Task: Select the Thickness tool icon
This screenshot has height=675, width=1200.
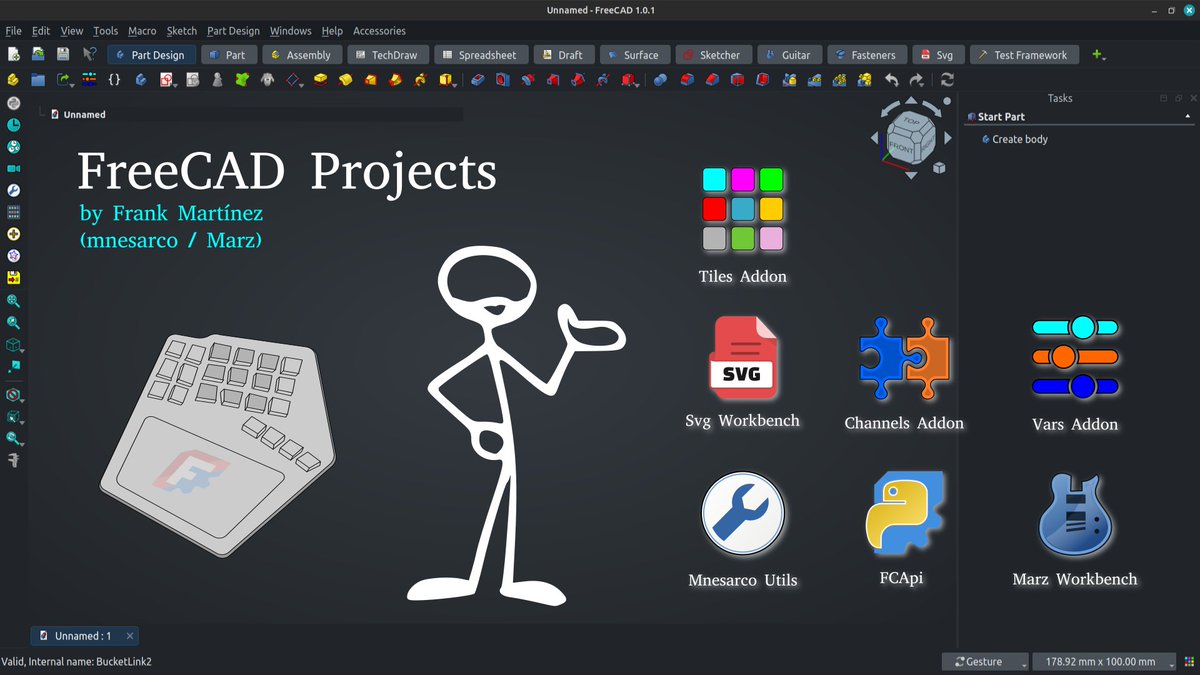Action: 763,80
